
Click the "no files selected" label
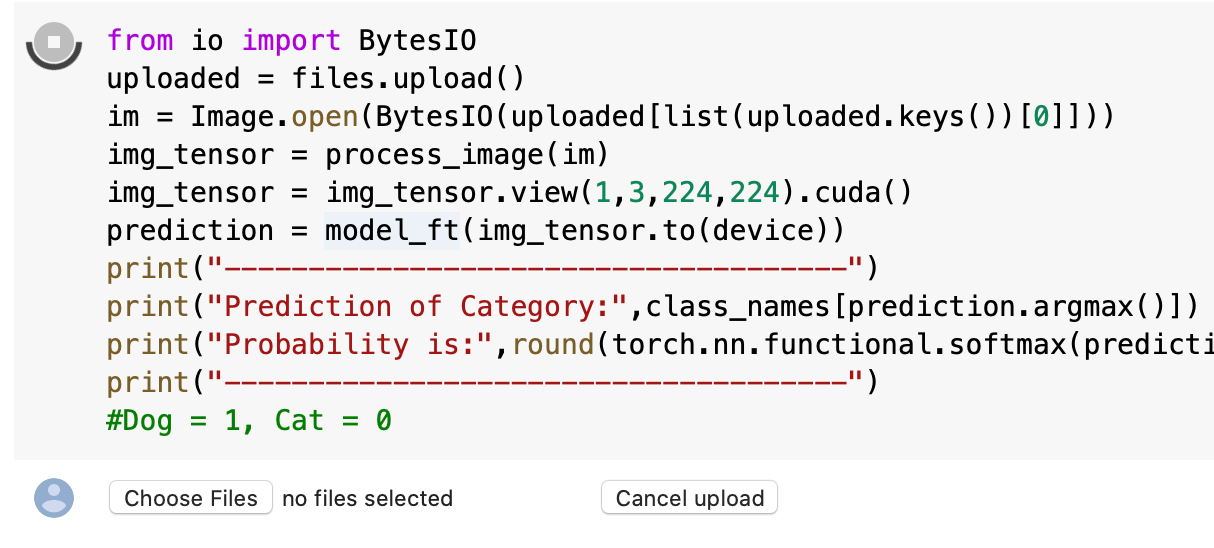pyautogui.click(x=367, y=498)
